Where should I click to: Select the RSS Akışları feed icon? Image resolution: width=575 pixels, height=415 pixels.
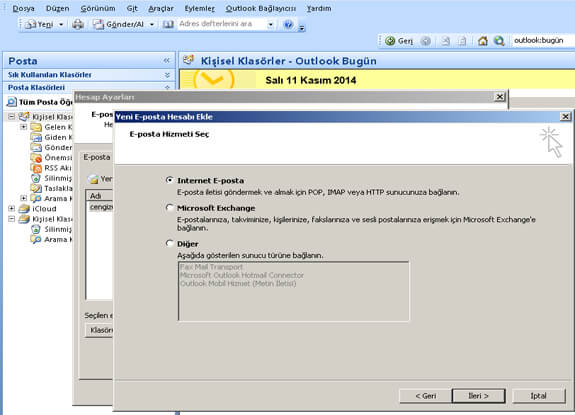(37, 168)
